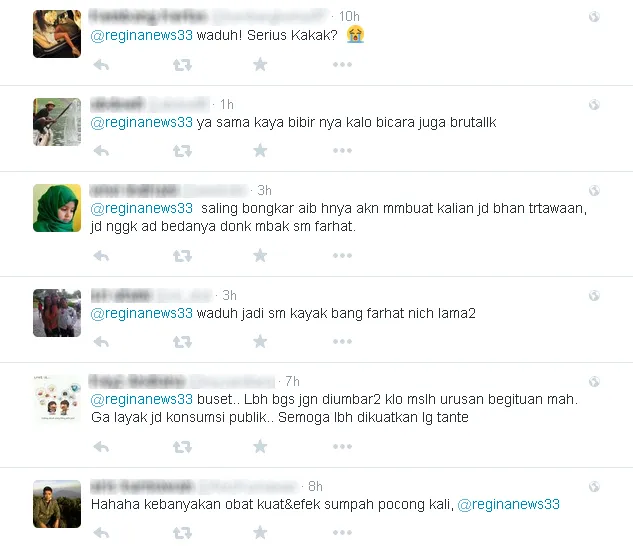633x550 pixels.
Task: Click @reginanews33 mention in the first tweet
Action: click(x=142, y=36)
